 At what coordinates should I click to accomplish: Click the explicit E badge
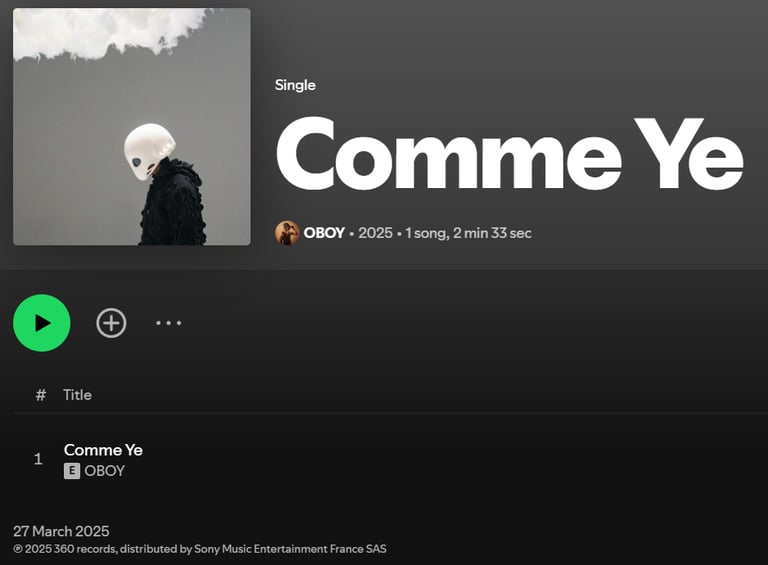pyautogui.click(x=72, y=471)
